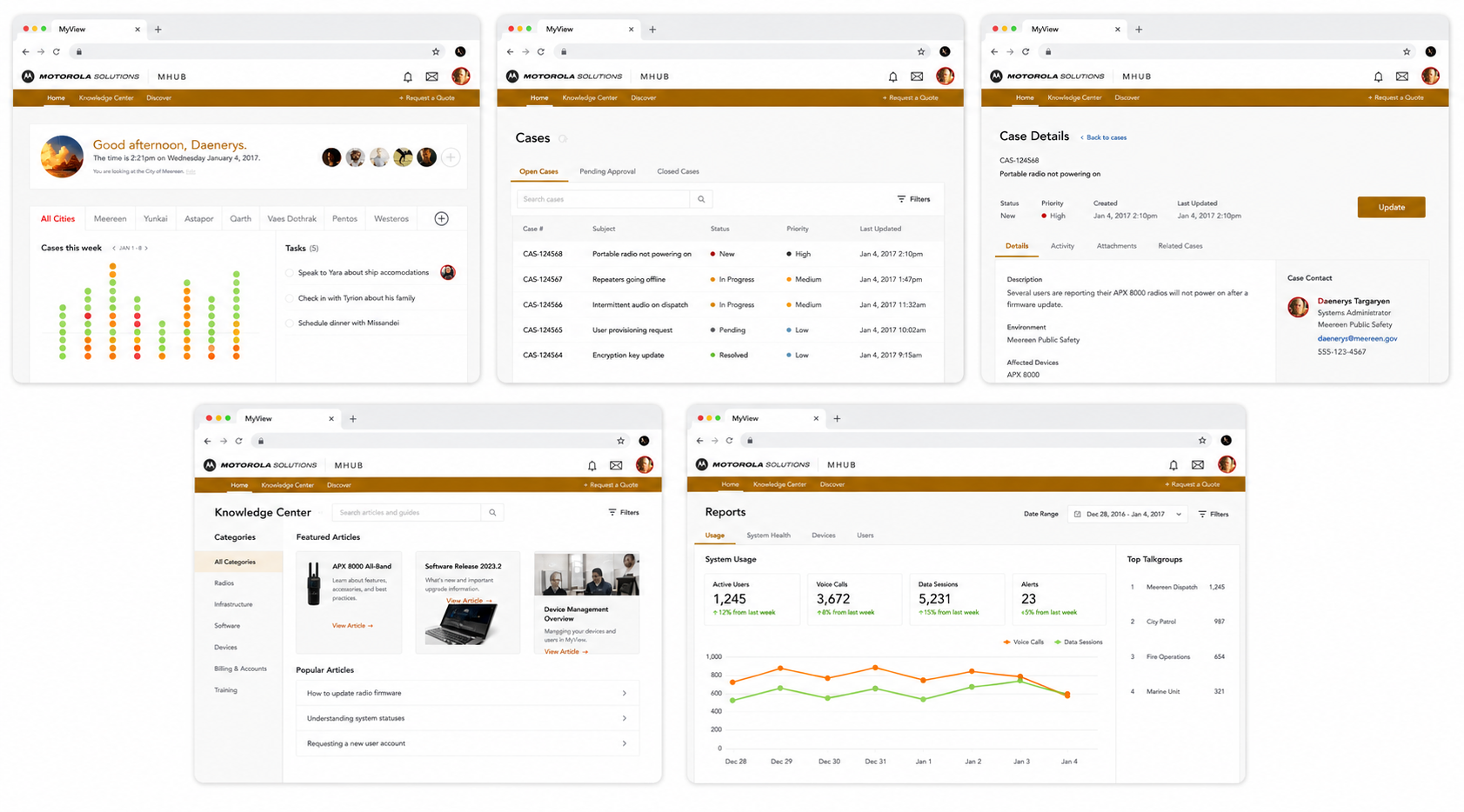Image resolution: width=1464 pixels, height=812 pixels.
Task: Check off Check in with Tyrion task
Action: (290, 298)
